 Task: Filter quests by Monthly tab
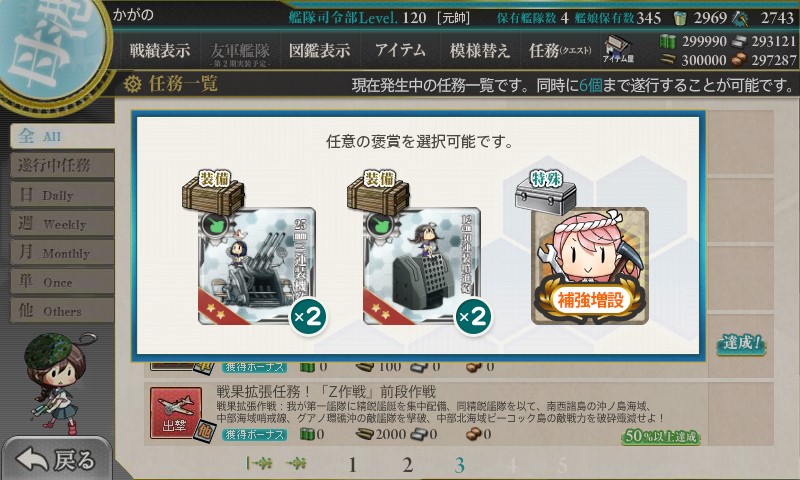coord(62,252)
